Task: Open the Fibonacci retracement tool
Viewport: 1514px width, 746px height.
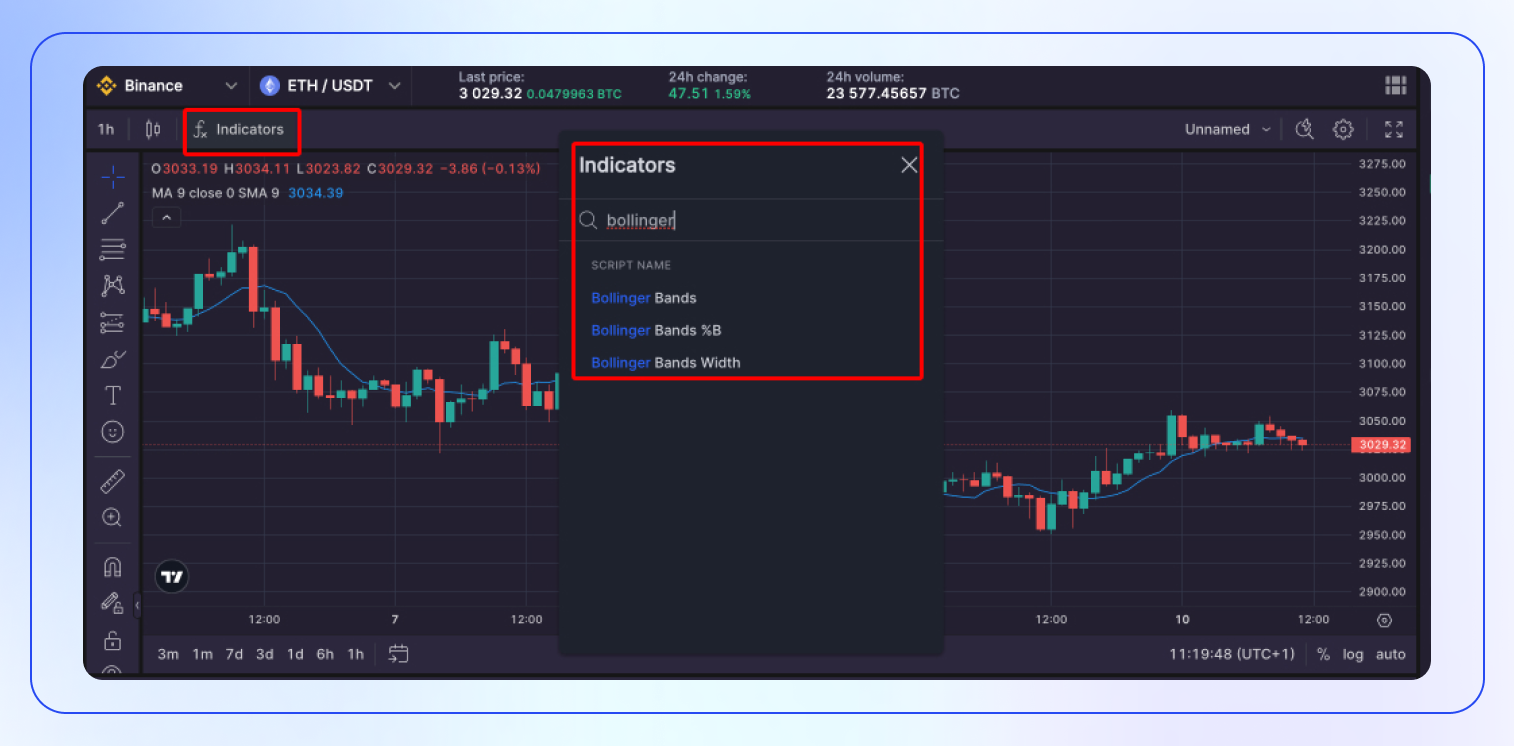Action: (x=113, y=249)
